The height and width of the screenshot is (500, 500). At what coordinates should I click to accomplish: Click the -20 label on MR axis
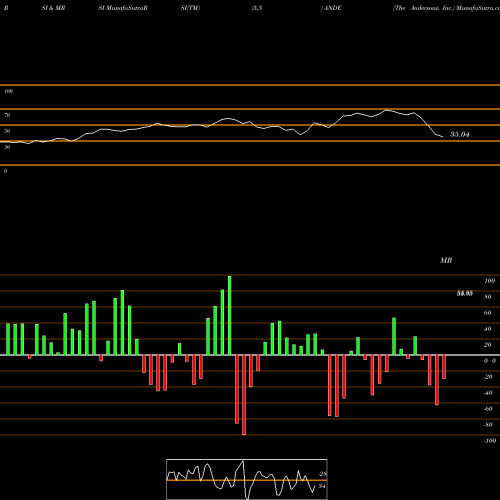click(488, 377)
